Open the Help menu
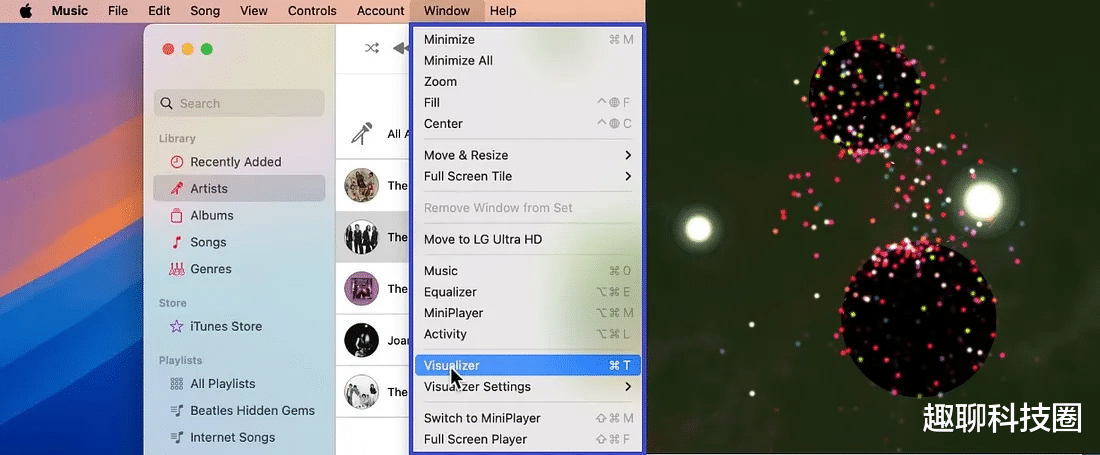 [503, 11]
